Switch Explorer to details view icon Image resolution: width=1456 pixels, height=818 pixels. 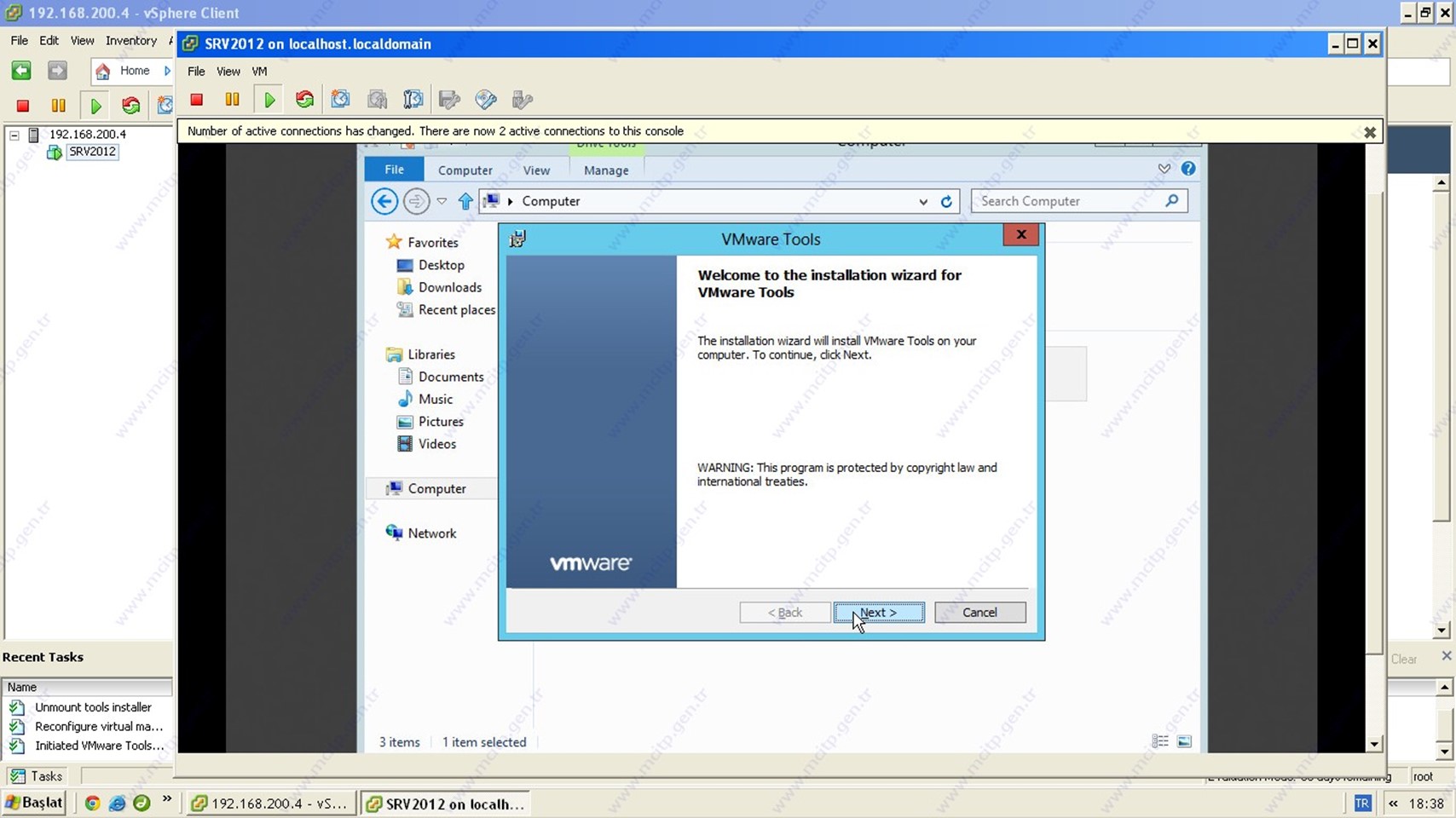point(1160,741)
